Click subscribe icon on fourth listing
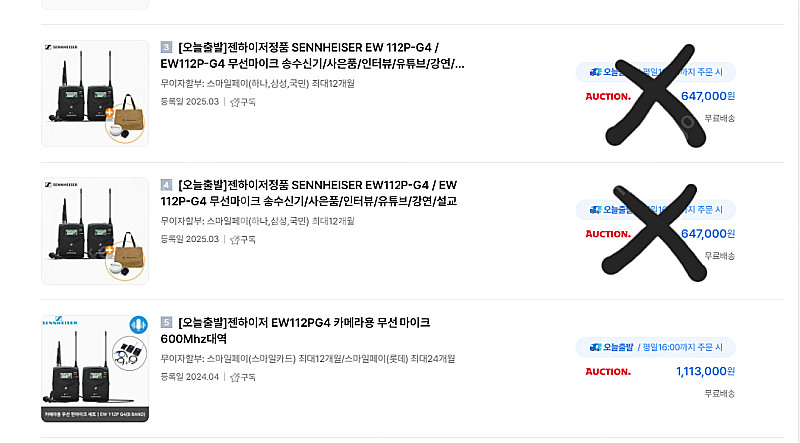 coord(235,239)
